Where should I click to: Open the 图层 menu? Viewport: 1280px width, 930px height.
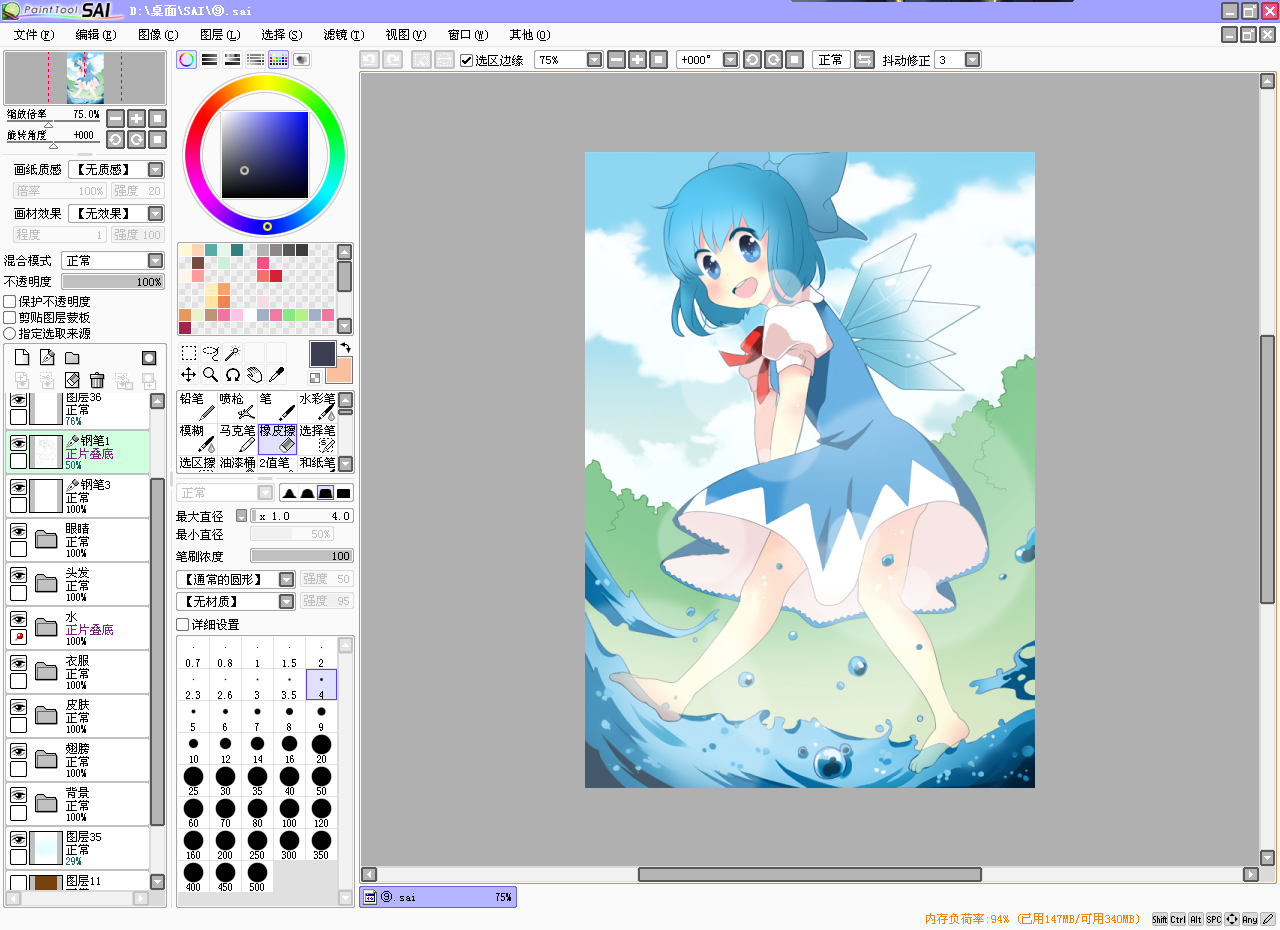[220, 34]
